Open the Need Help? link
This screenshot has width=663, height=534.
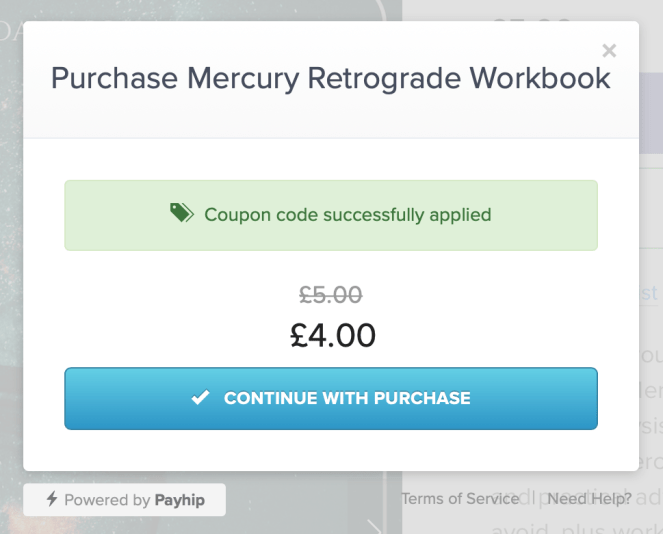pos(589,498)
